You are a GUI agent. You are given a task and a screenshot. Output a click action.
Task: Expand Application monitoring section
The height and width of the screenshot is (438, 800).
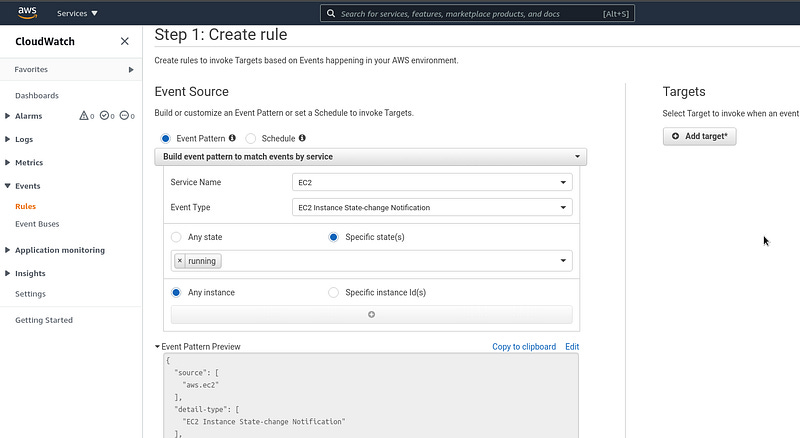click(x=7, y=250)
